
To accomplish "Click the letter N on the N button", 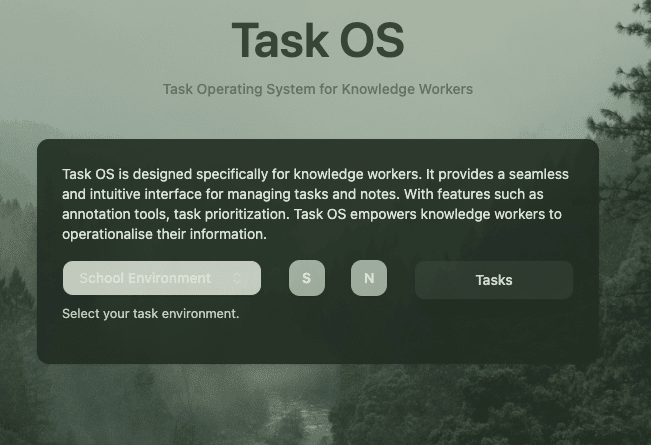I will 369,278.
